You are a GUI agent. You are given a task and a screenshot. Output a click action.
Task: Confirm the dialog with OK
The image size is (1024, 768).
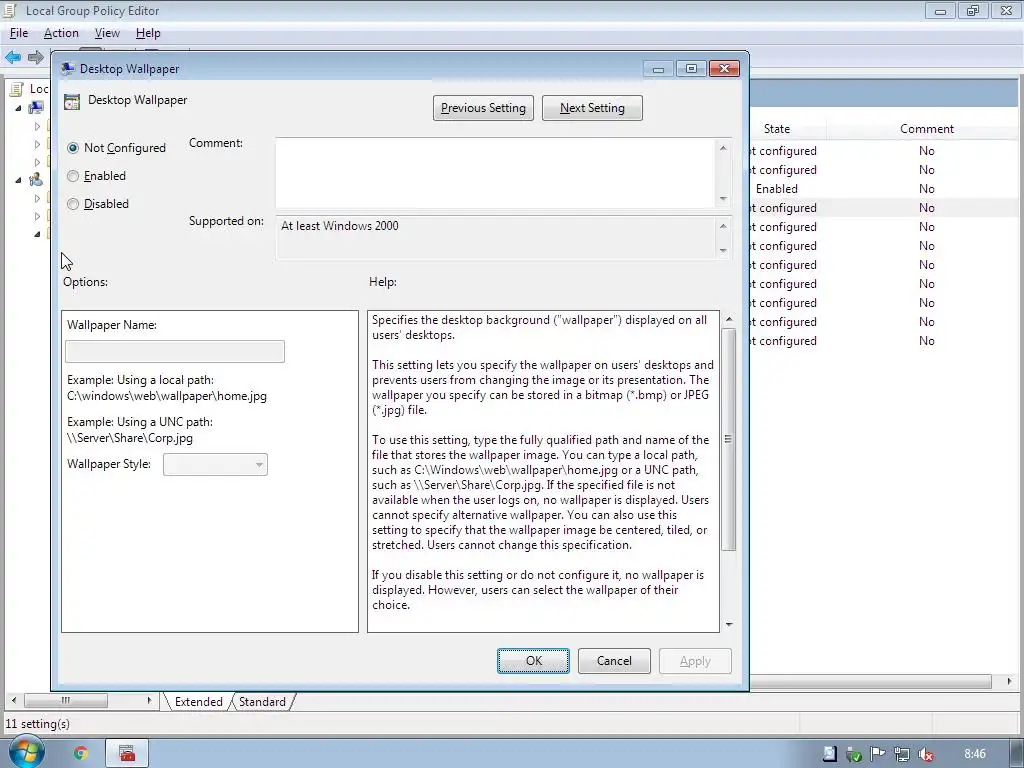pos(533,661)
